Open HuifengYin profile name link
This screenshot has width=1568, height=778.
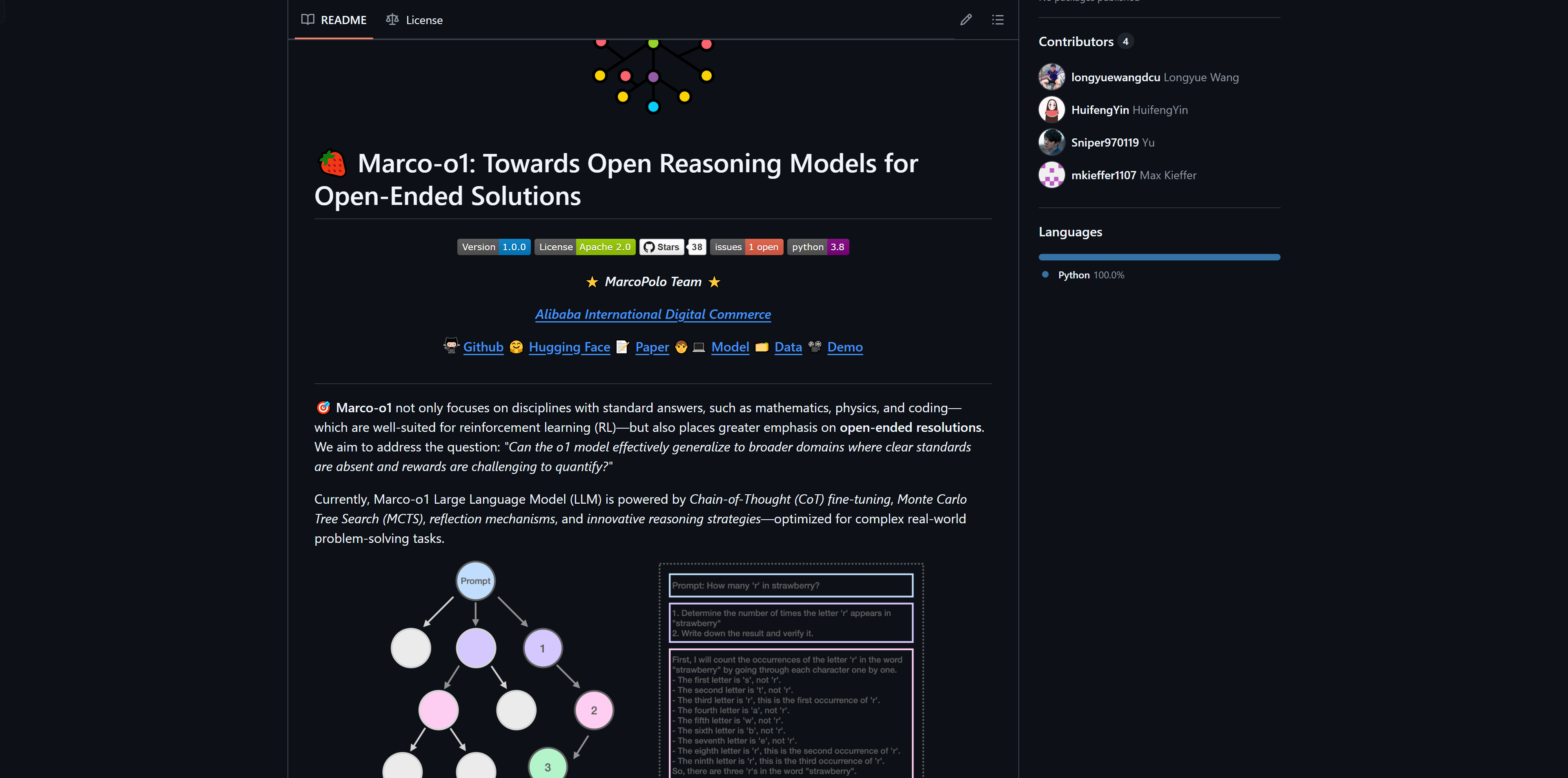pos(1100,109)
